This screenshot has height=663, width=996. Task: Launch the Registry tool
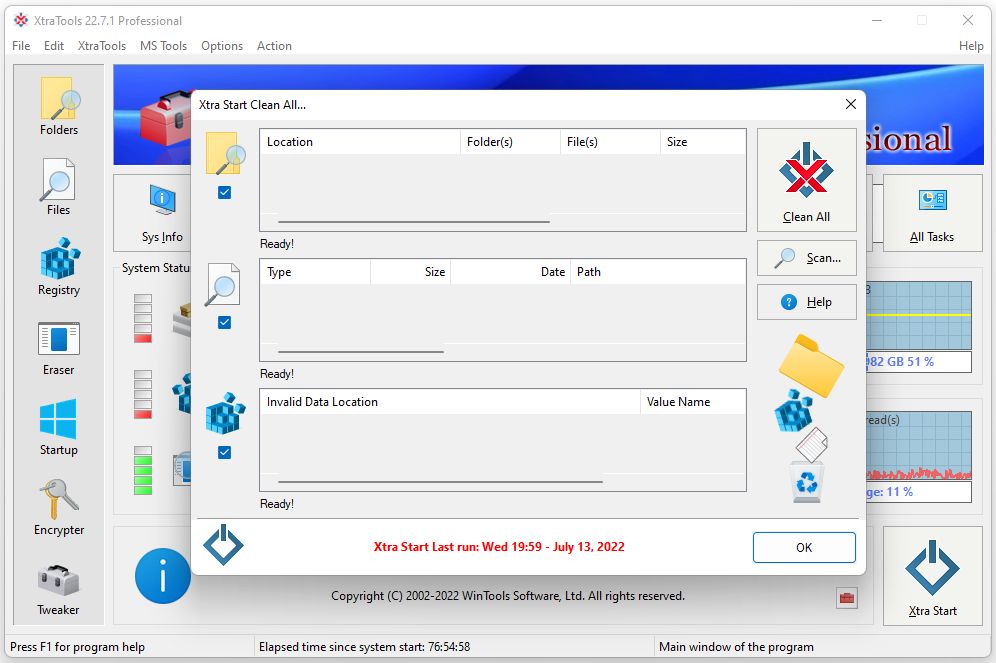pyautogui.click(x=59, y=266)
